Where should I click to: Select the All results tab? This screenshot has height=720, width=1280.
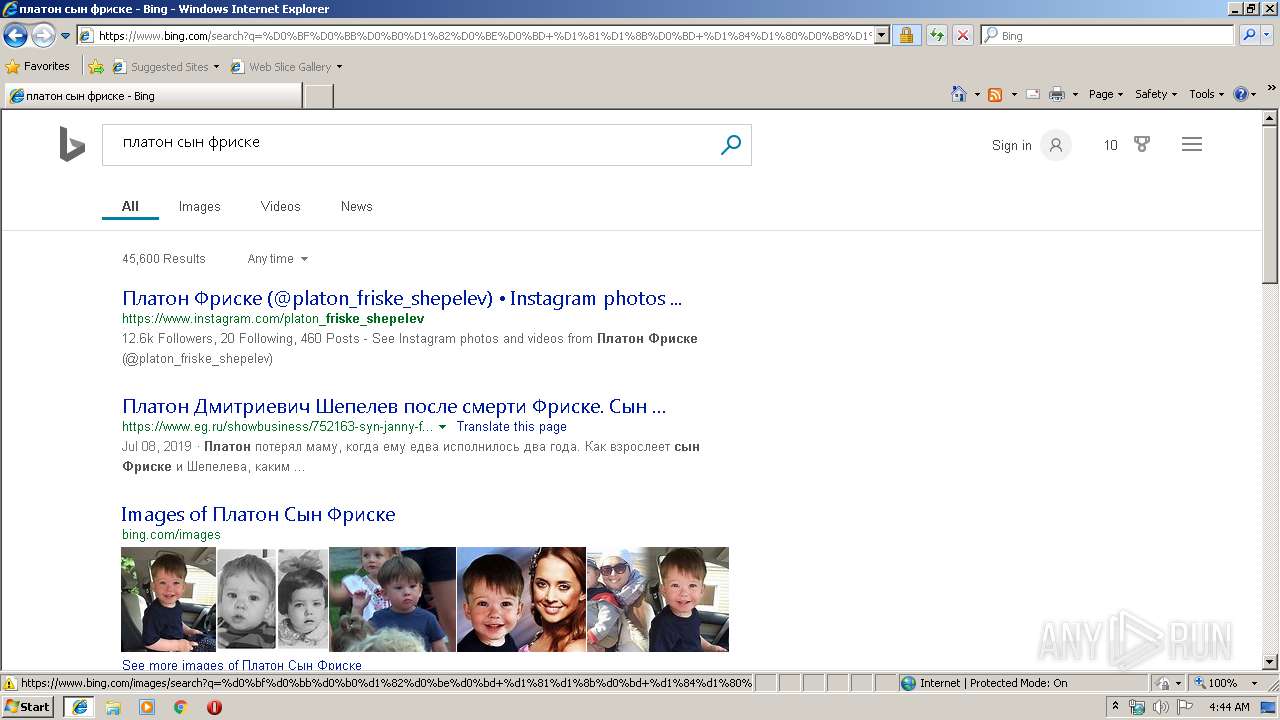tap(130, 206)
